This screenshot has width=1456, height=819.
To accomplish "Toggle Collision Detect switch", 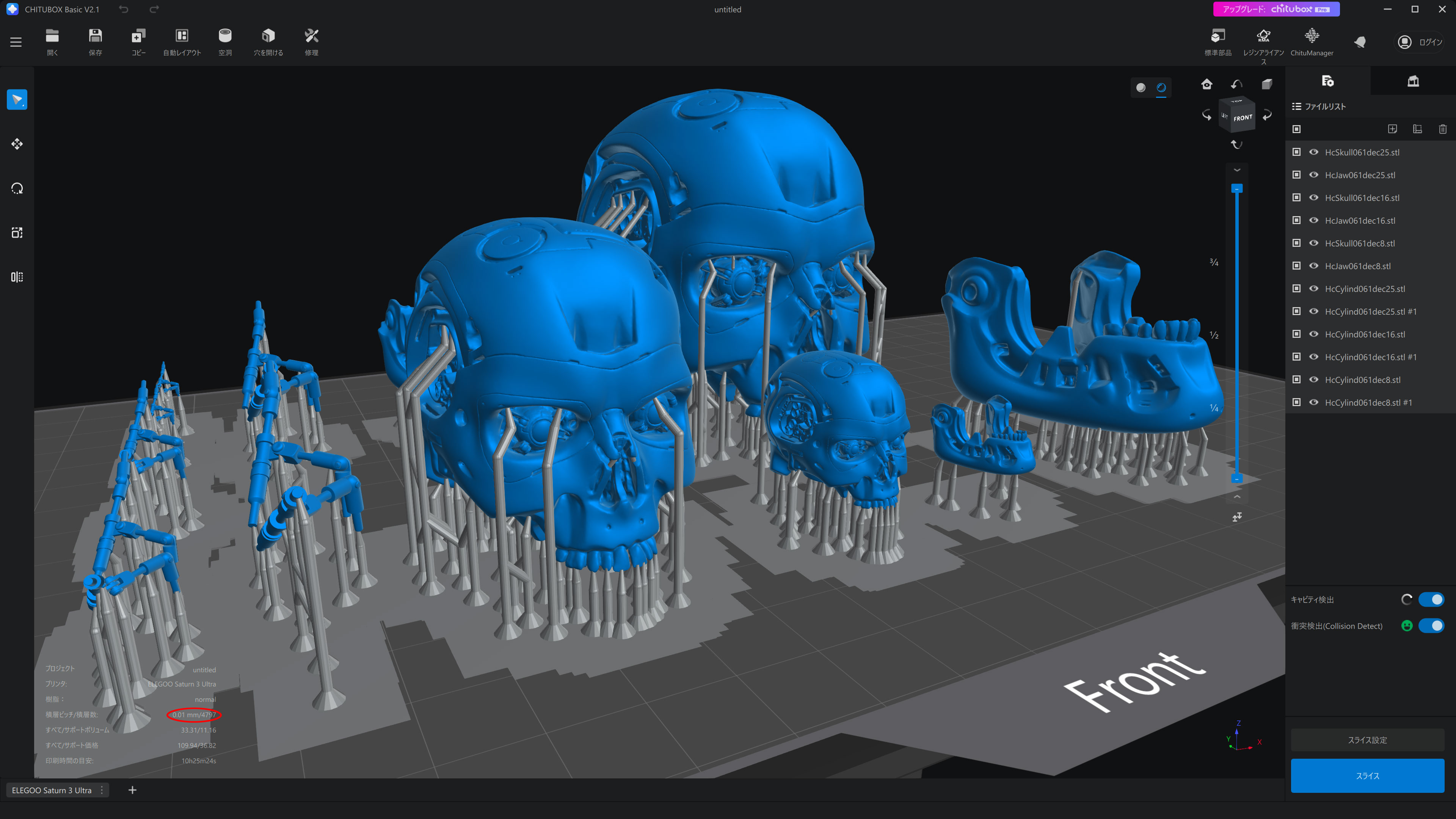I will (1431, 626).
